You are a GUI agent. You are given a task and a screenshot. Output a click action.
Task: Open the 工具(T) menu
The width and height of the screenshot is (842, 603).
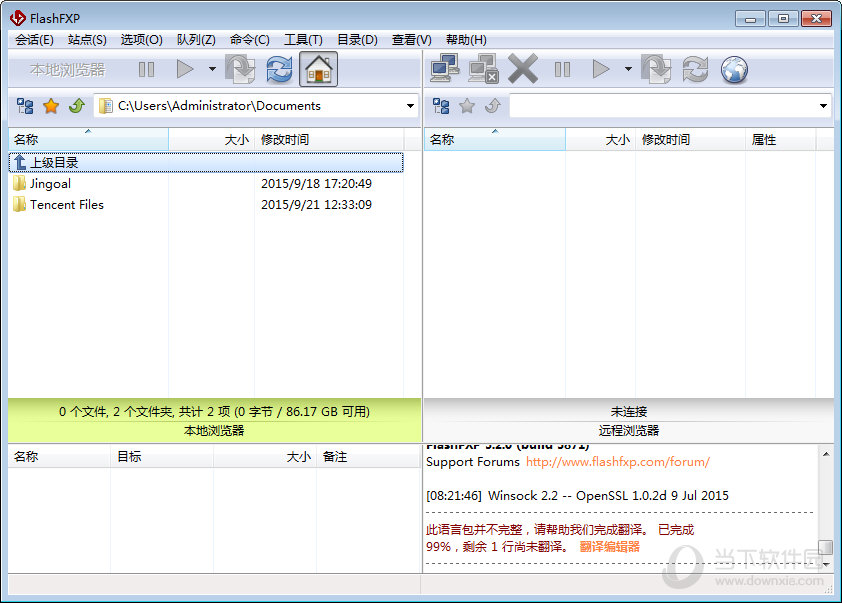pos(303,40)
